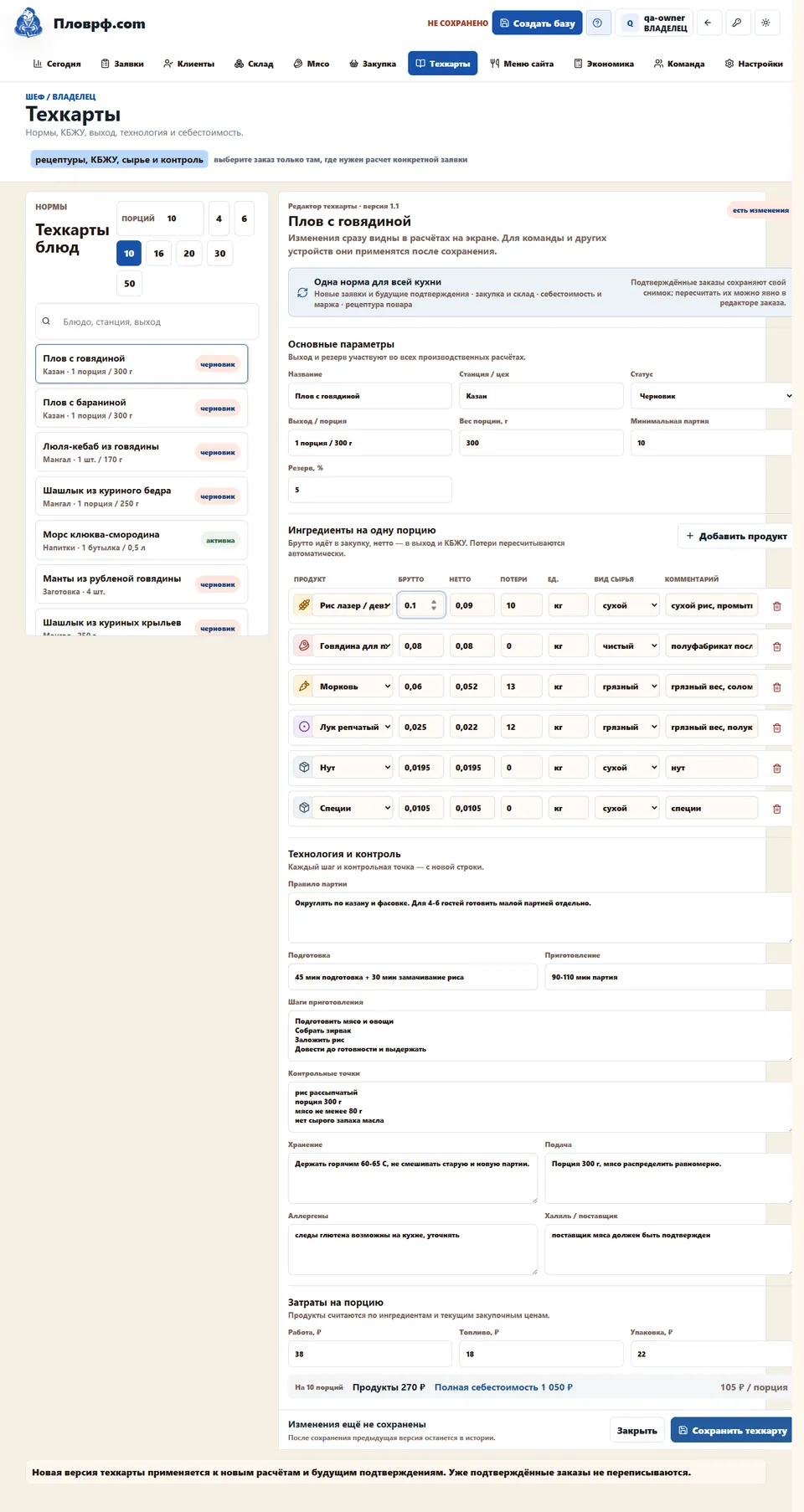The width and height of the screenshot is (804, 1512).
Task: Click the carrot icon beside Морковь
Action: [x=304, y=687]
